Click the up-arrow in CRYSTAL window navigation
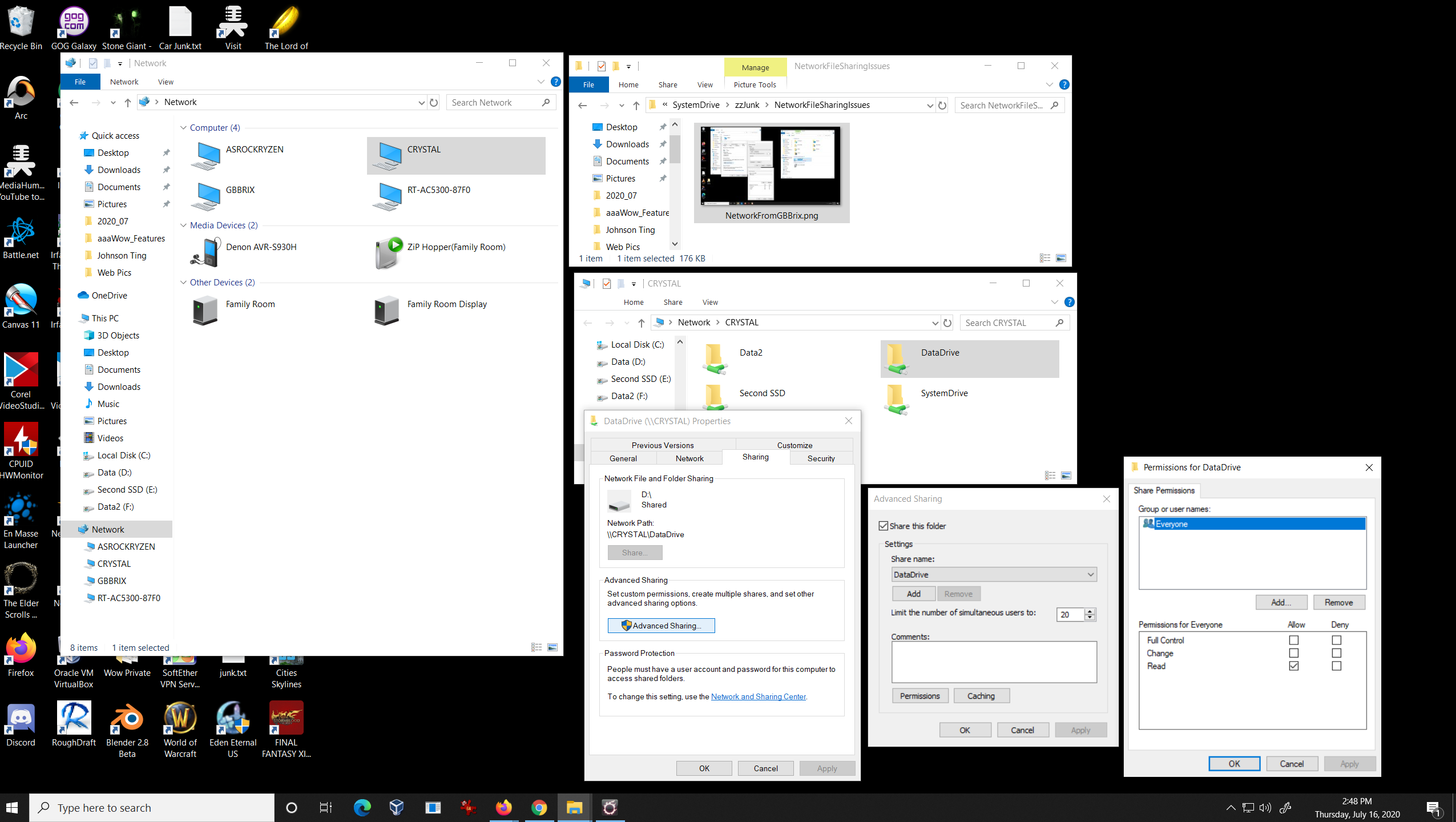 click(x=642, y=323)
